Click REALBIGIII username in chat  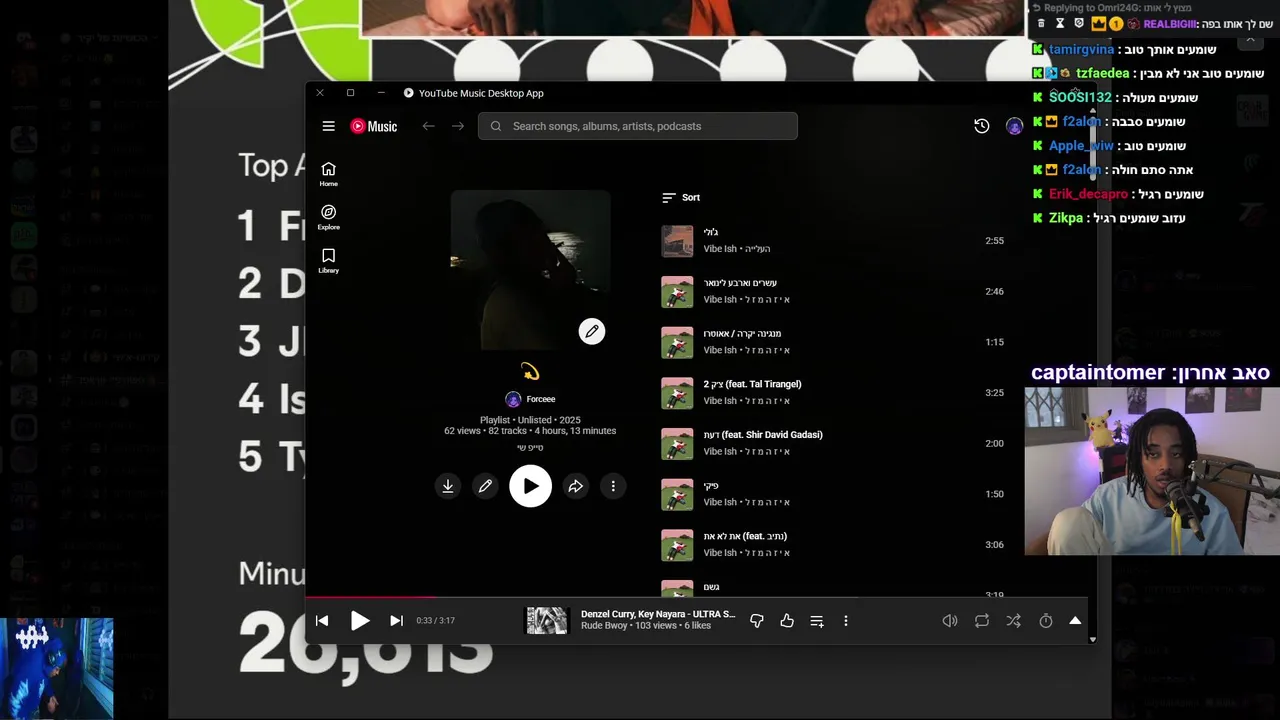point(1168,24)
